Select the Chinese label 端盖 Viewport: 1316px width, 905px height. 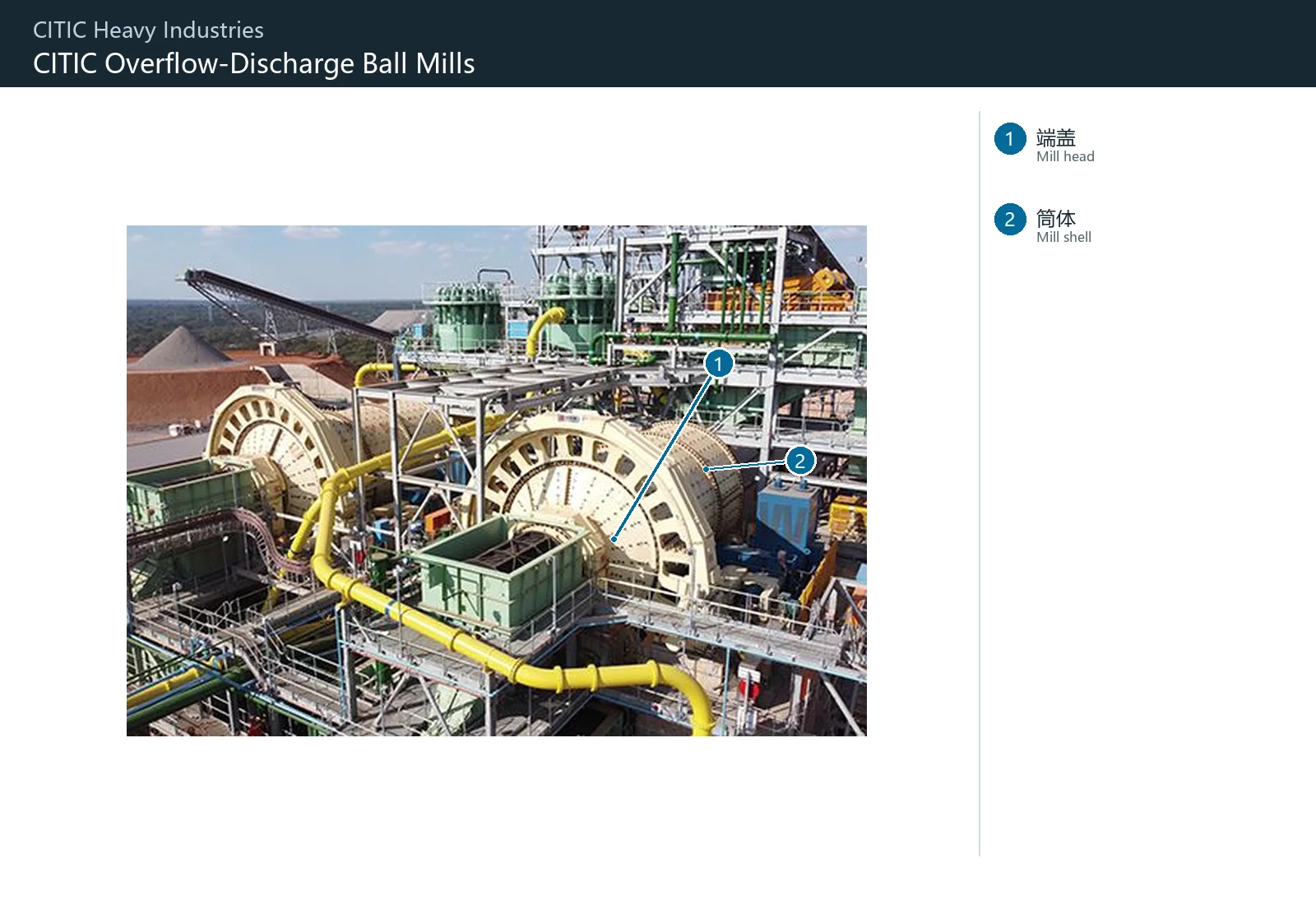pyautogui.click(x=1056, y=137)
